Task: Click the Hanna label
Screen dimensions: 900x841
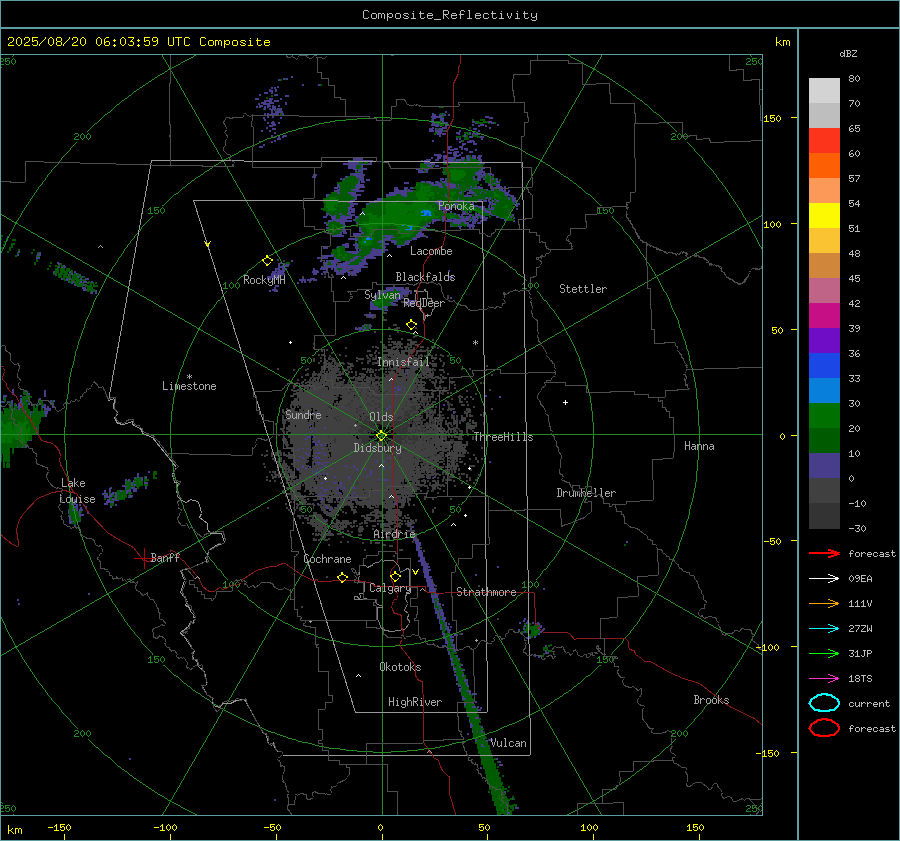Action: [699, 446]
